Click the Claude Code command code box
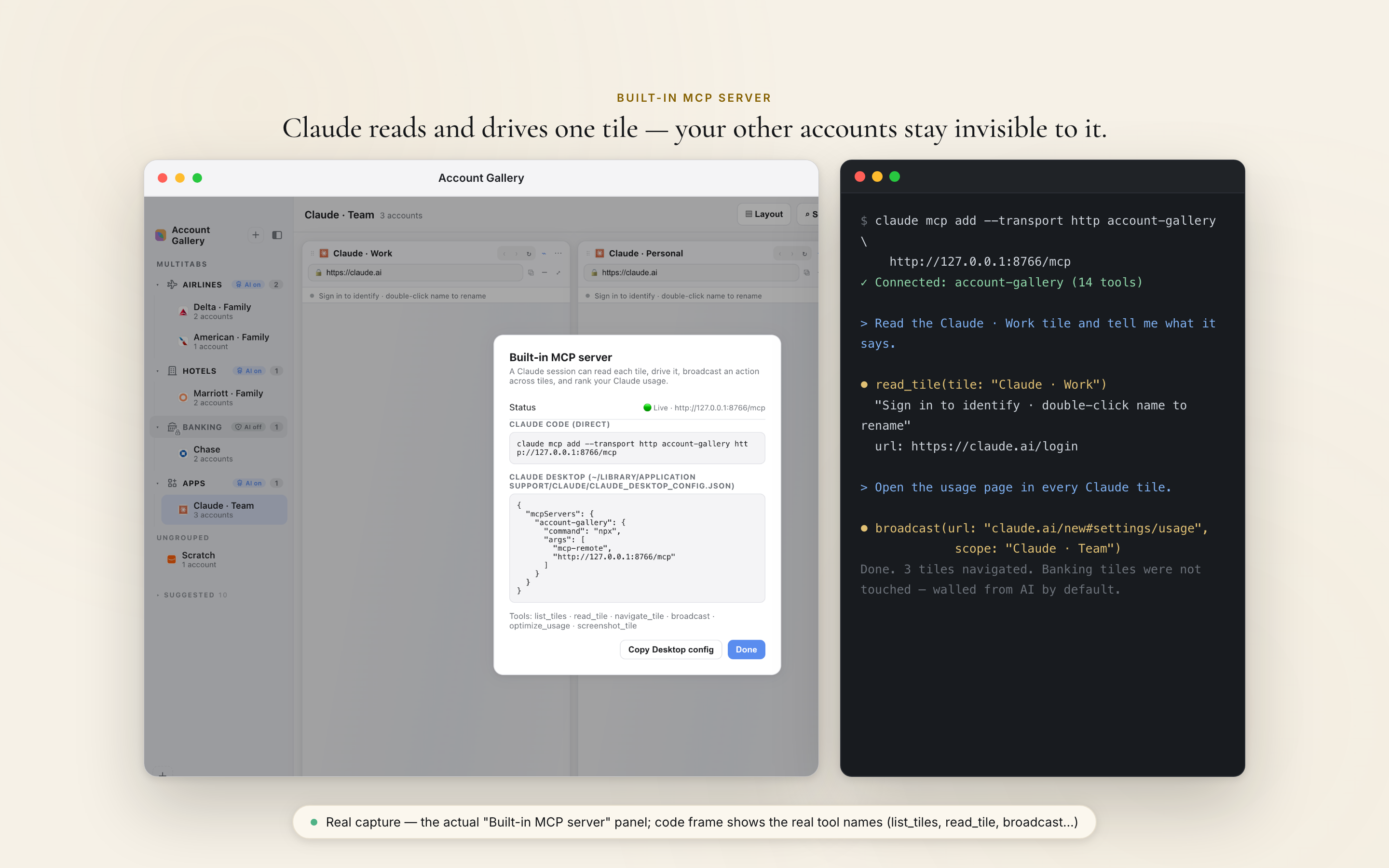This screenshot has width=1389, height=868. pos(637,448)
